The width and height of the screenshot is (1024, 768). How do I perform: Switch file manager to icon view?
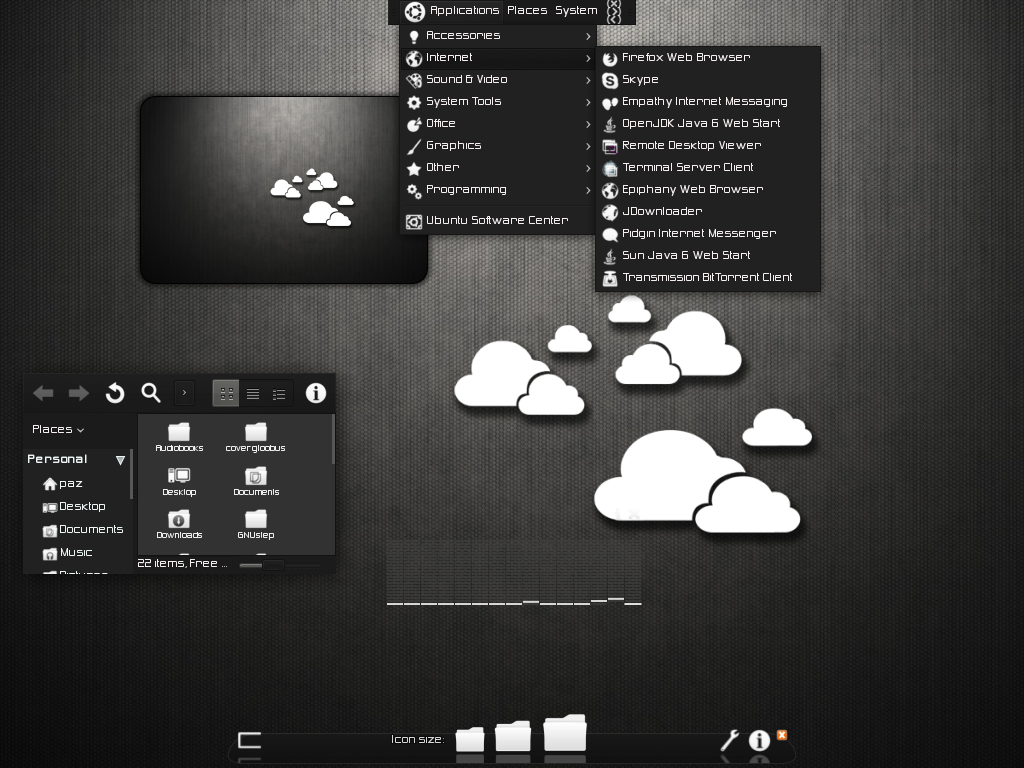(x=227, y=394)
